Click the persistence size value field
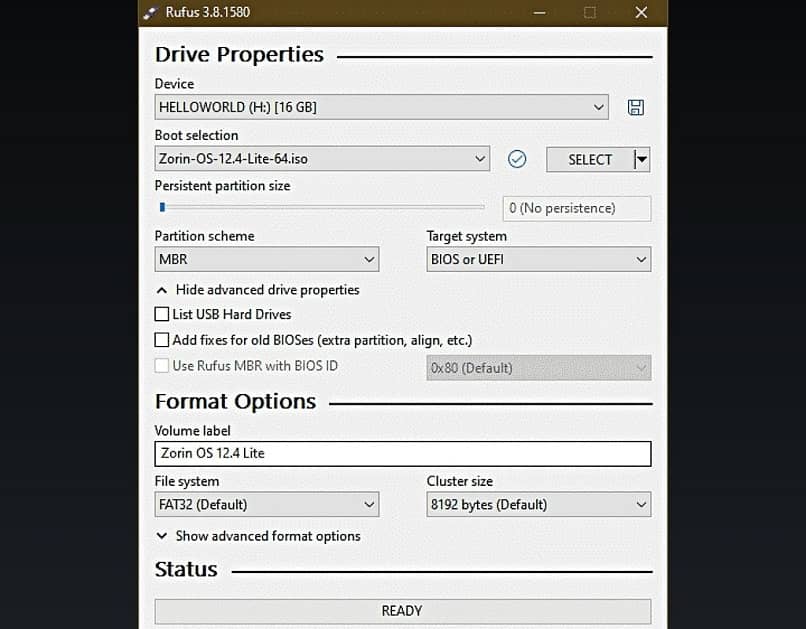 (x=577, y=208)
